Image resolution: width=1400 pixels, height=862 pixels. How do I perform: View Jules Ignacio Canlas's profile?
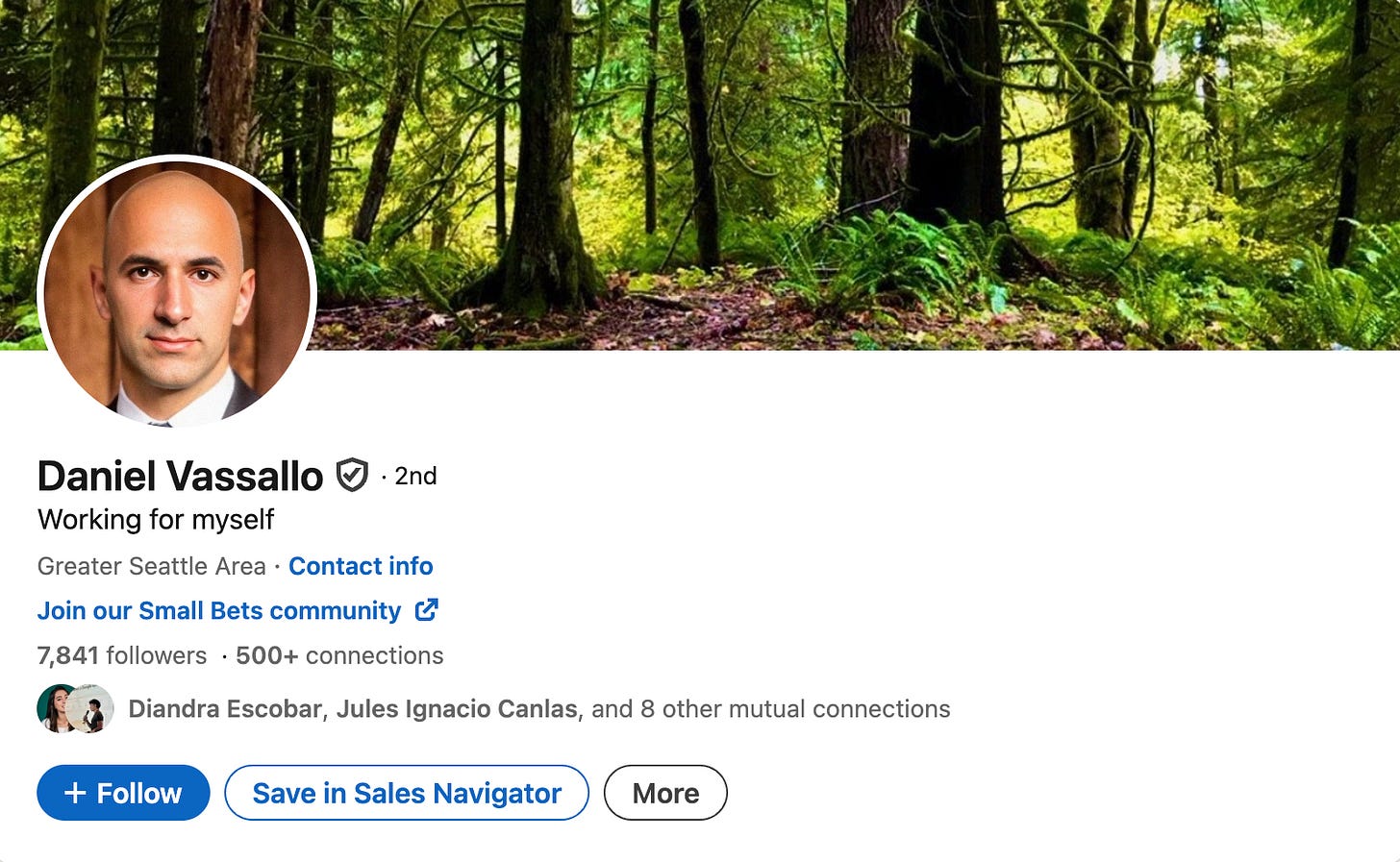[x=457, y=708]
